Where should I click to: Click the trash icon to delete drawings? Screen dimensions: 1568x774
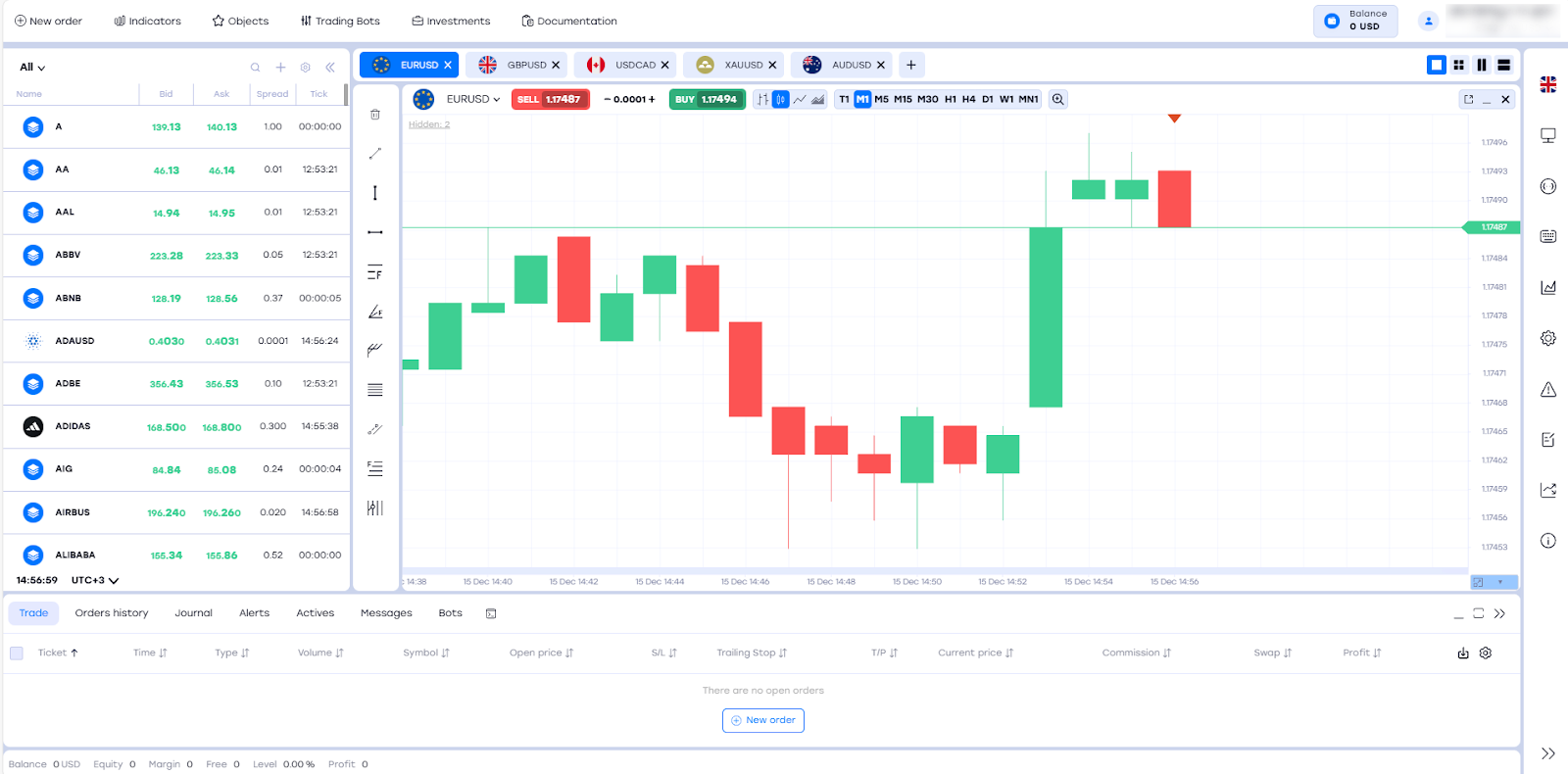tap(374, 115)
